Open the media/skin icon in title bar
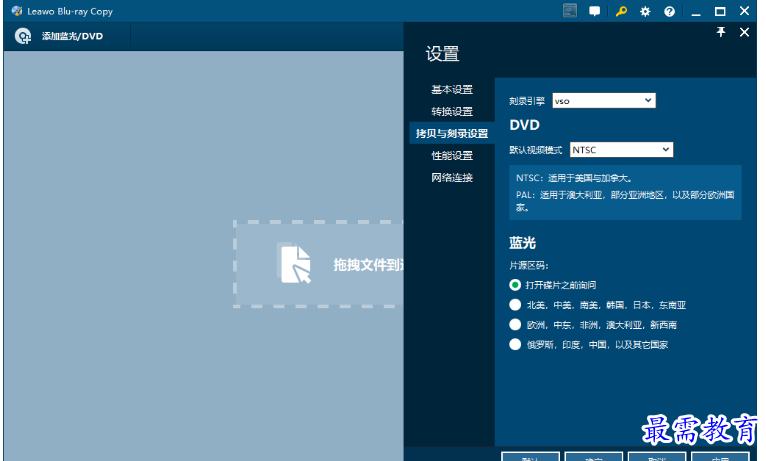 tap(570, 11)
